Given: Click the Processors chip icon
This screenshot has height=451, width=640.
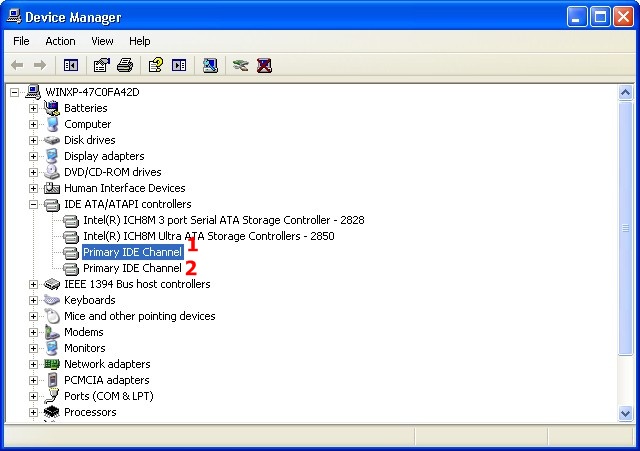Looking at the screenshot, I should (x=52, y=412).
